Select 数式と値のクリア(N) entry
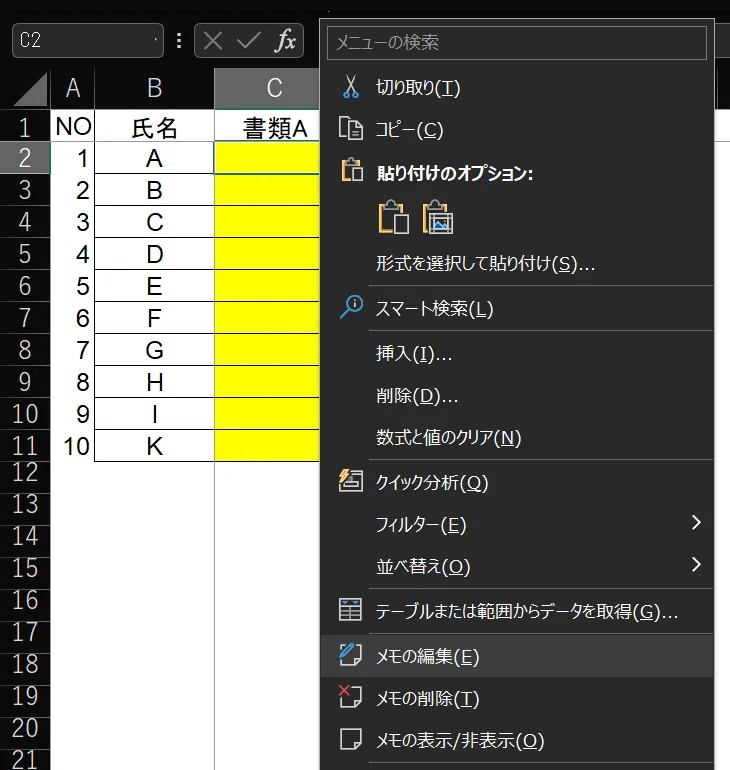Viewport: 730px width, 770px height. pyautogui.click(x=517, y=437)
